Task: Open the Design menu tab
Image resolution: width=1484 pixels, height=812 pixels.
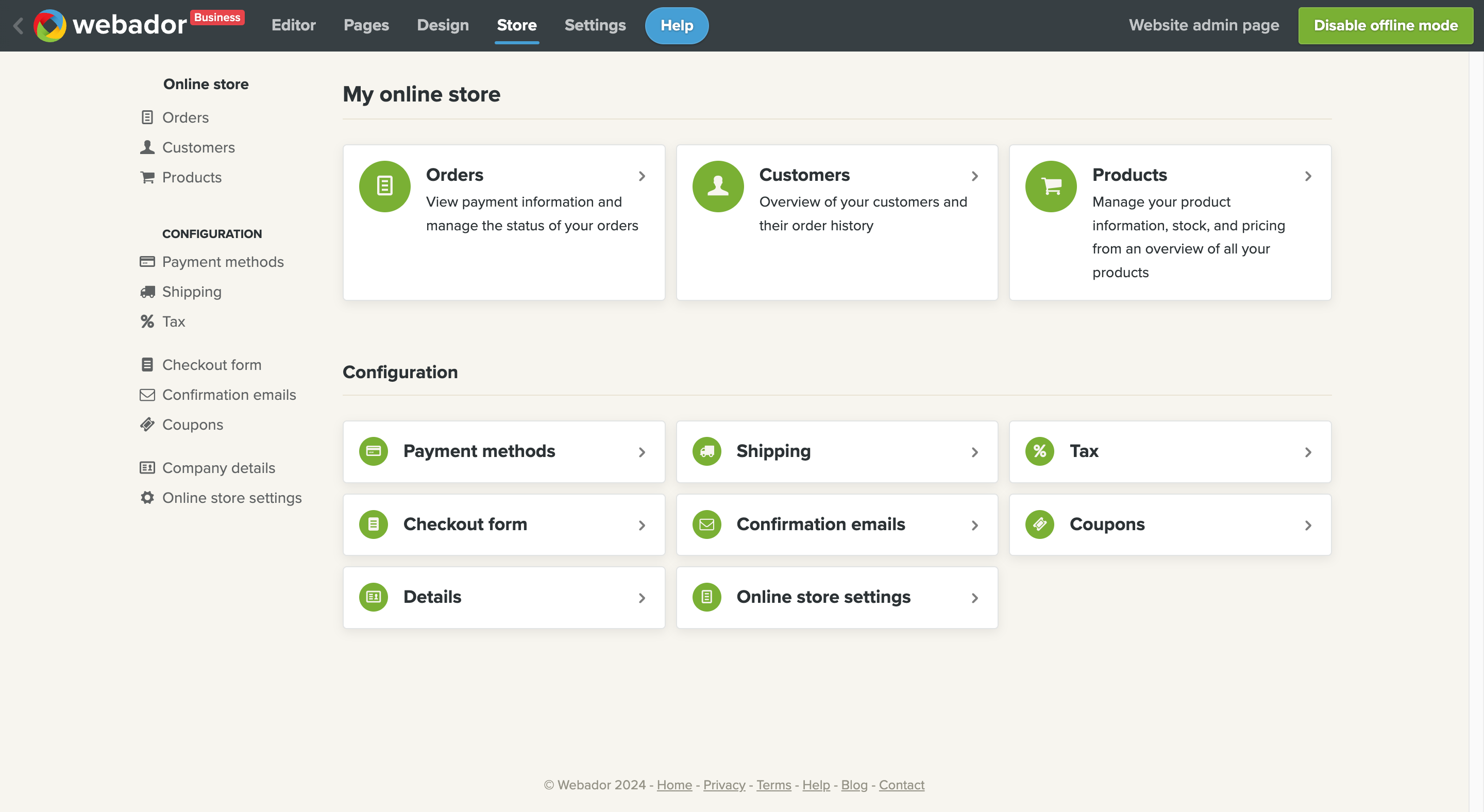Action: 443,25
